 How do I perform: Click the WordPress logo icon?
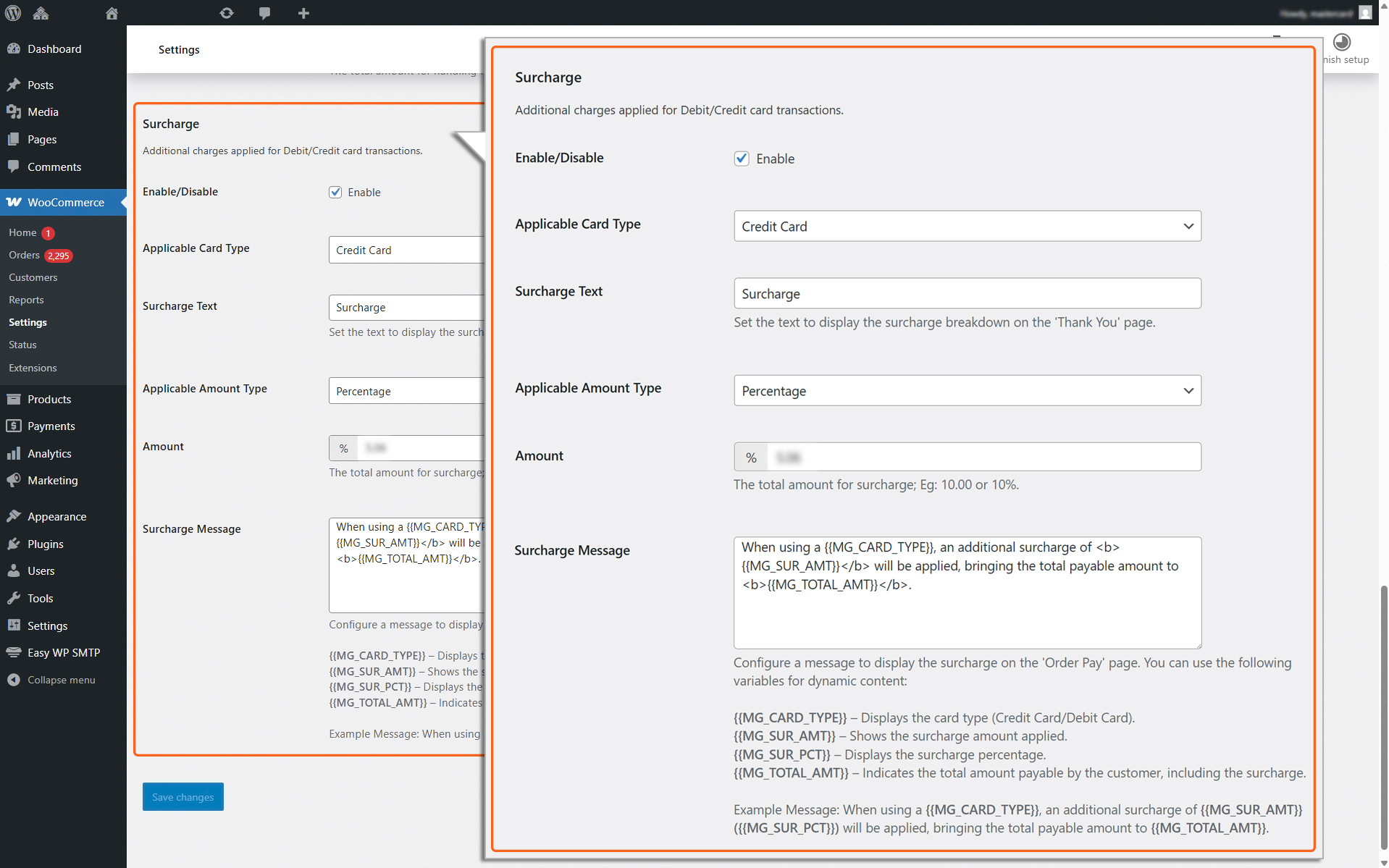click(x=13, y=12)
